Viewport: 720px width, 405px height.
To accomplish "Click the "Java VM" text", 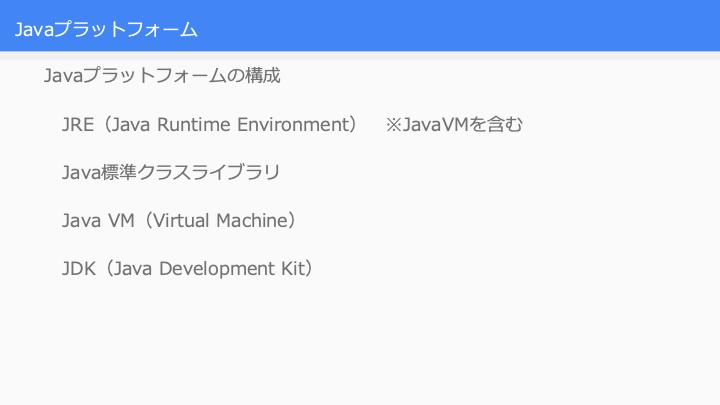I will pyautogui.click(x=98, y=220).
